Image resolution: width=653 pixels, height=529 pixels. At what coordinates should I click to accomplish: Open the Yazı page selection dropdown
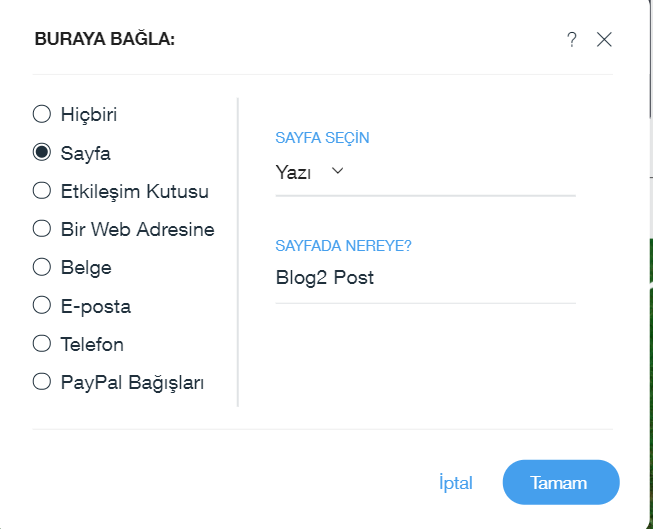click(310, 172)
